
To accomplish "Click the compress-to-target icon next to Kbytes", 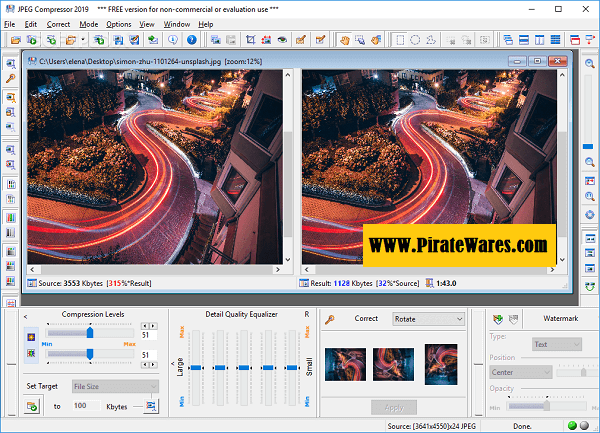I will tap(151, 406).
